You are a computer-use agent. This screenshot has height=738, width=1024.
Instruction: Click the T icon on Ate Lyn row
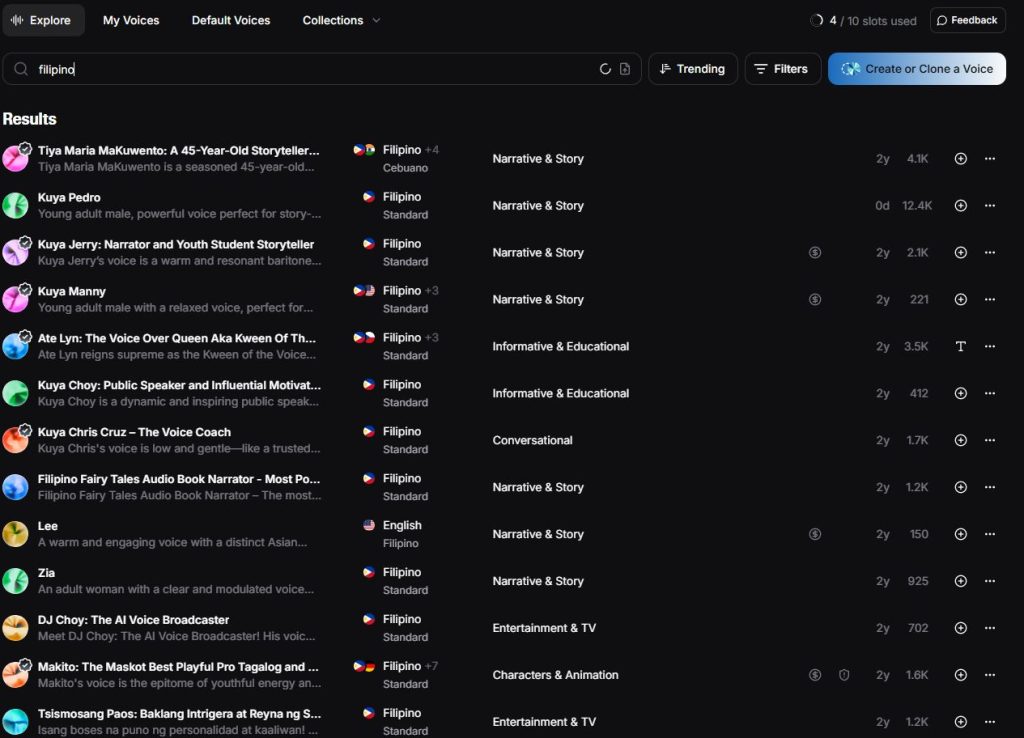[x=960, y=347]
